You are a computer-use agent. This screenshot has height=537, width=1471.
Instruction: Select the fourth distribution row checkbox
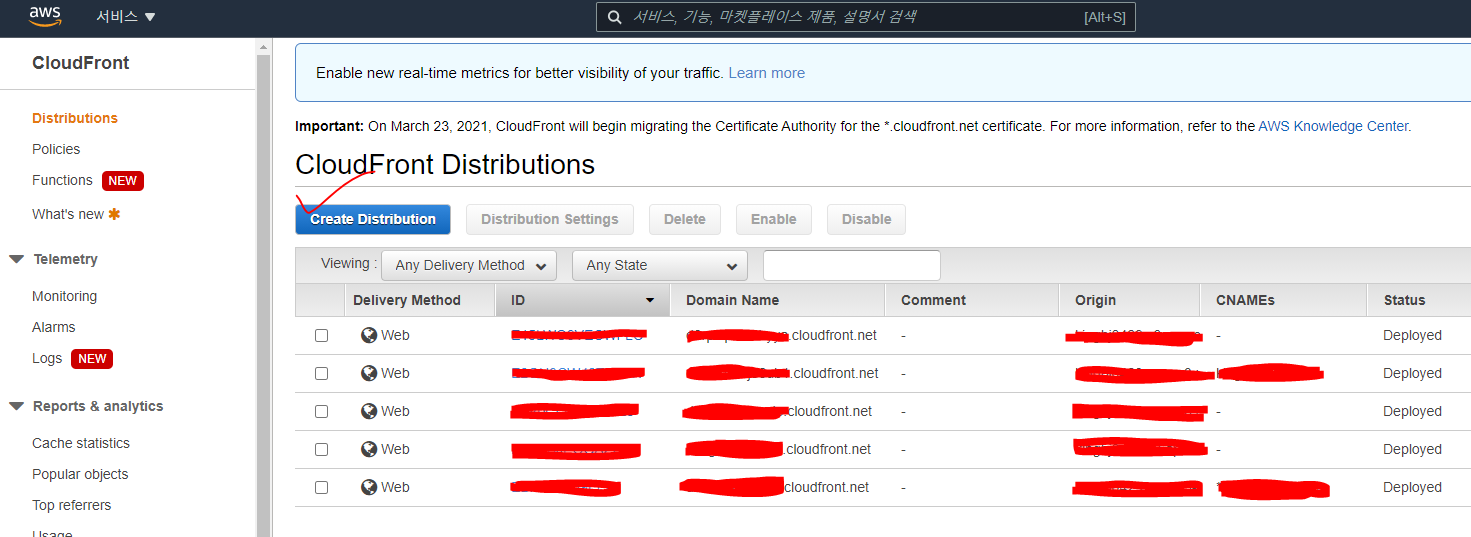click(321, 449)
